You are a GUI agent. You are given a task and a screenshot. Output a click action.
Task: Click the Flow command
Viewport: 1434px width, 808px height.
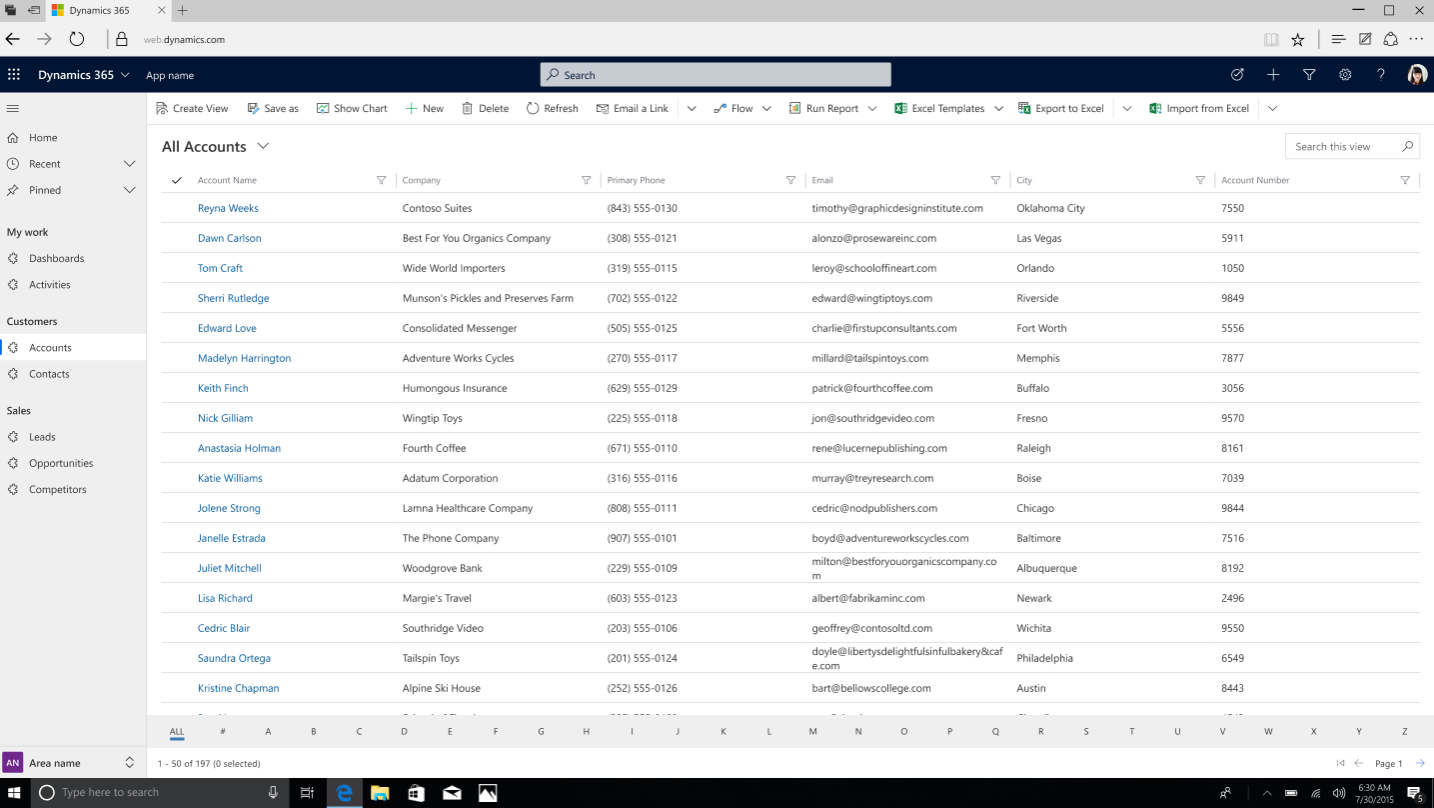click(733, 108)
